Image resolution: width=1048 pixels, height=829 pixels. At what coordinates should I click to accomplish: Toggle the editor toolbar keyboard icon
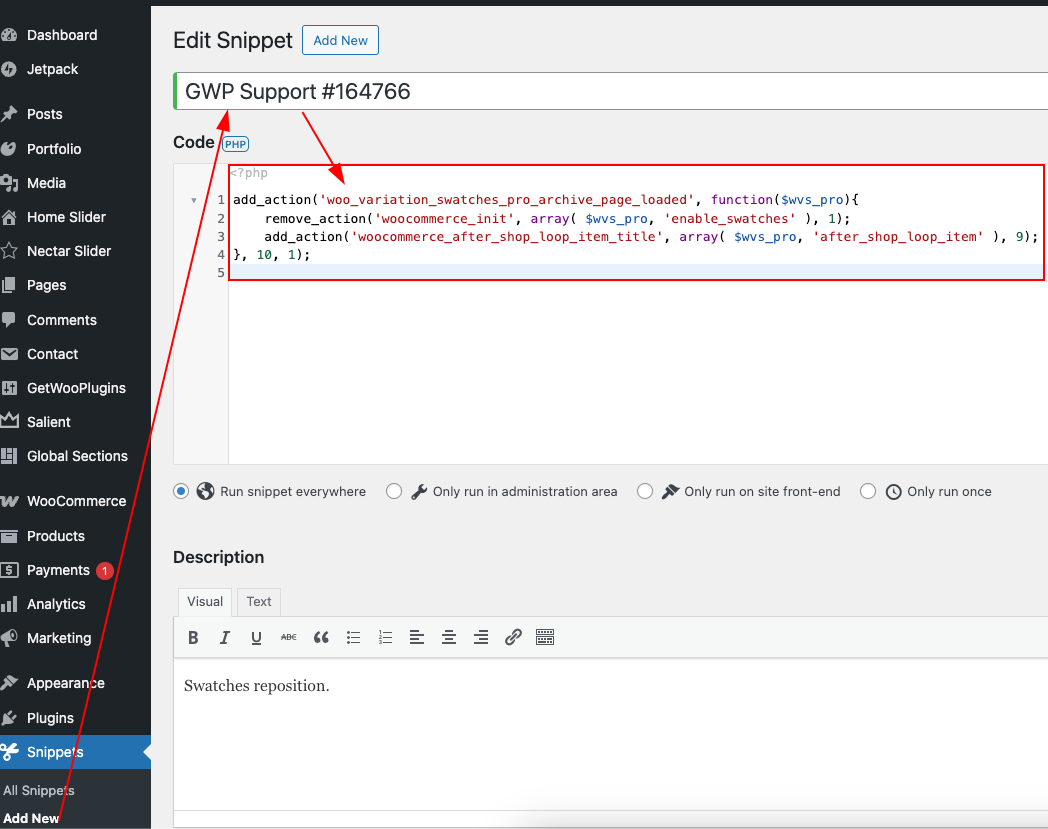(x=545, y=638)
